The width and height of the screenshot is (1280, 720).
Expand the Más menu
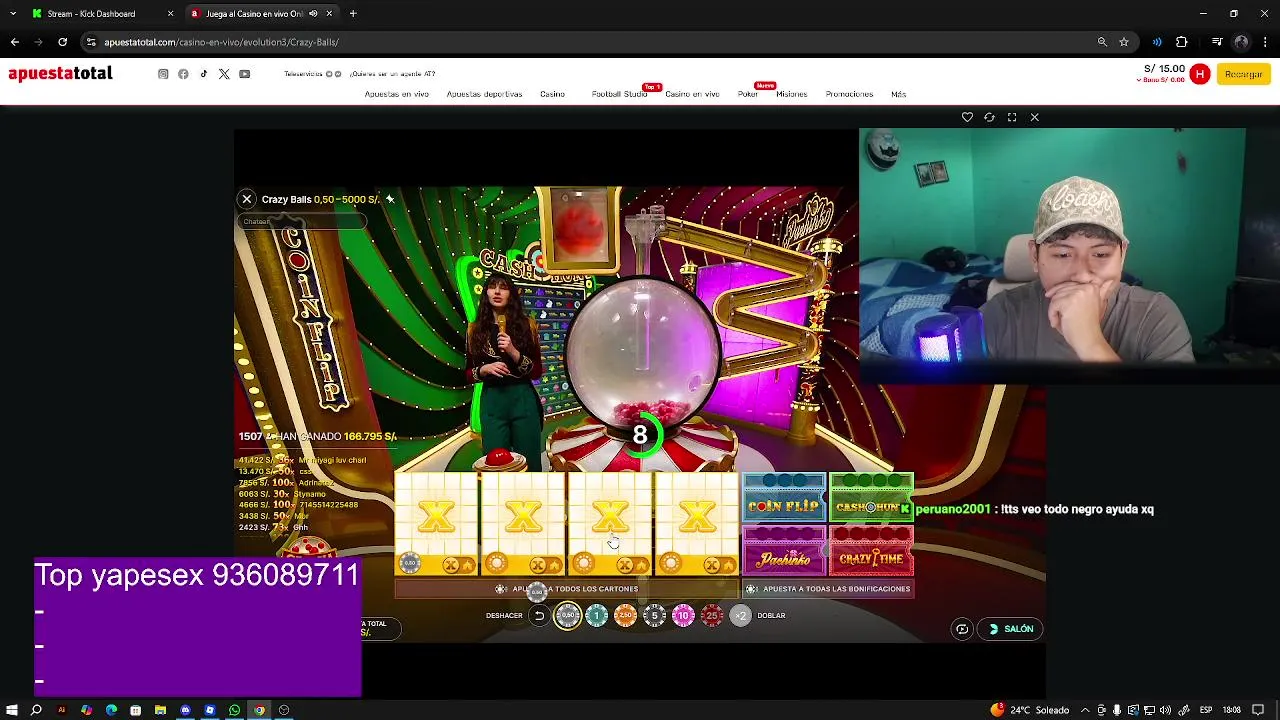pyautogui.click(x=898, y=94)
